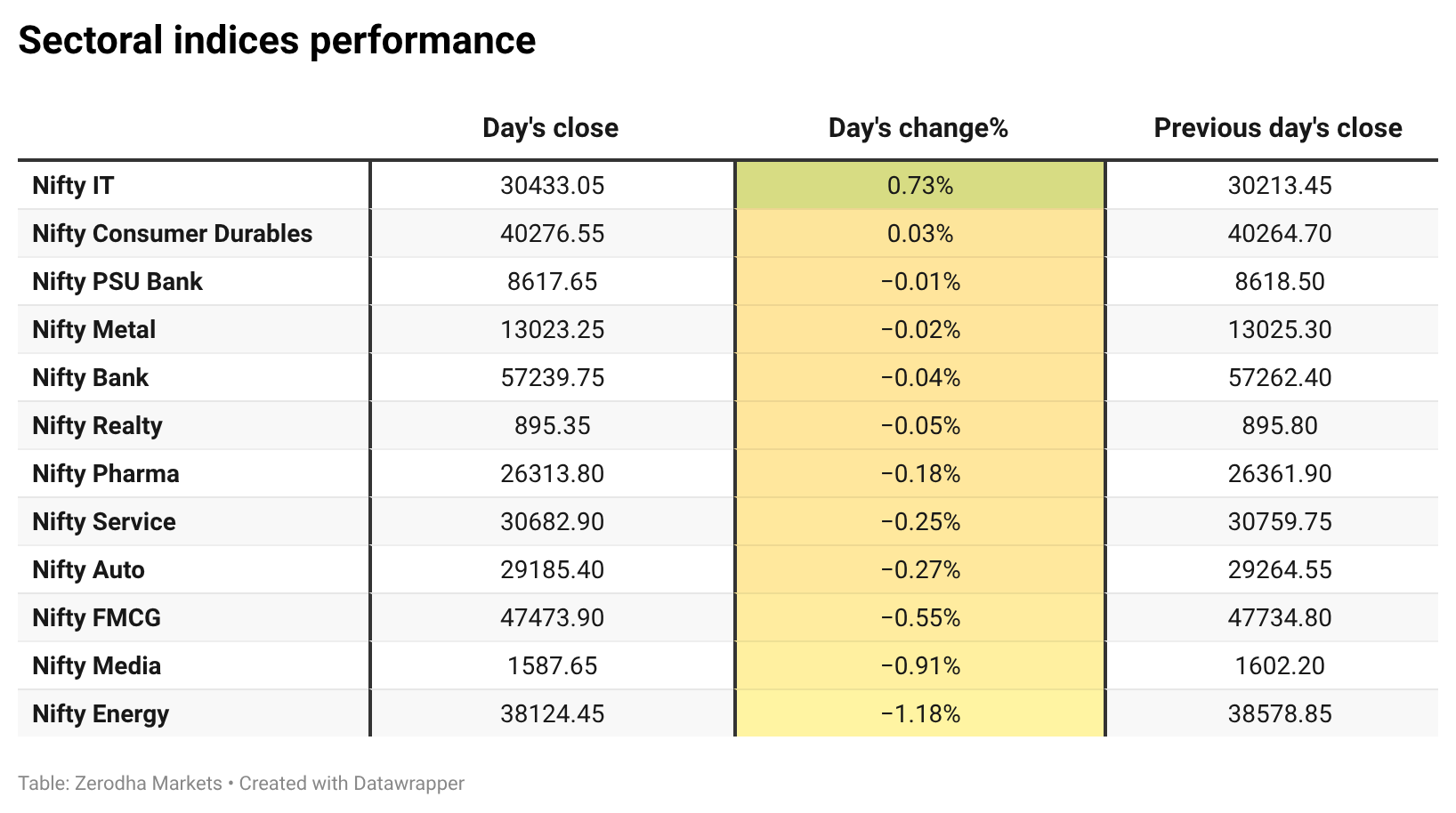1456x813 pixels.
Task: Click the Day's change% column header
Action: (x=918, y=128)
